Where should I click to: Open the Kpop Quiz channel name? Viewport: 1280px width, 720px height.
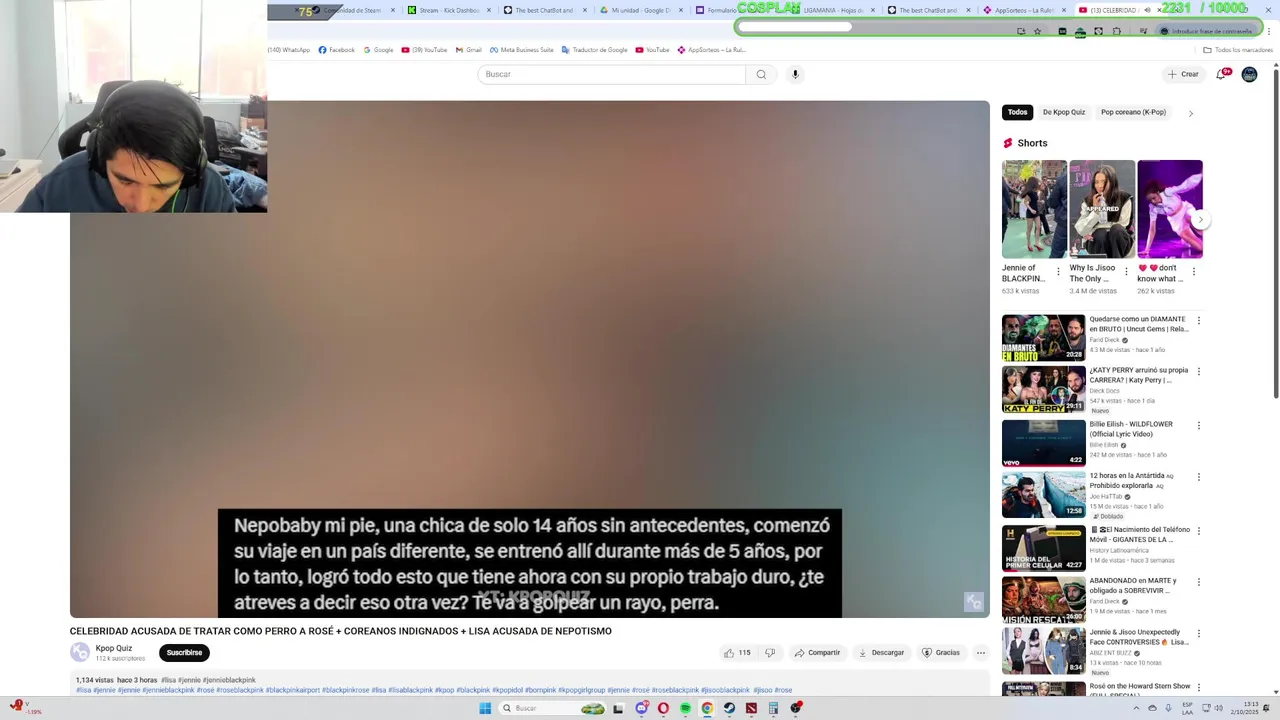(x=114, y=648)
